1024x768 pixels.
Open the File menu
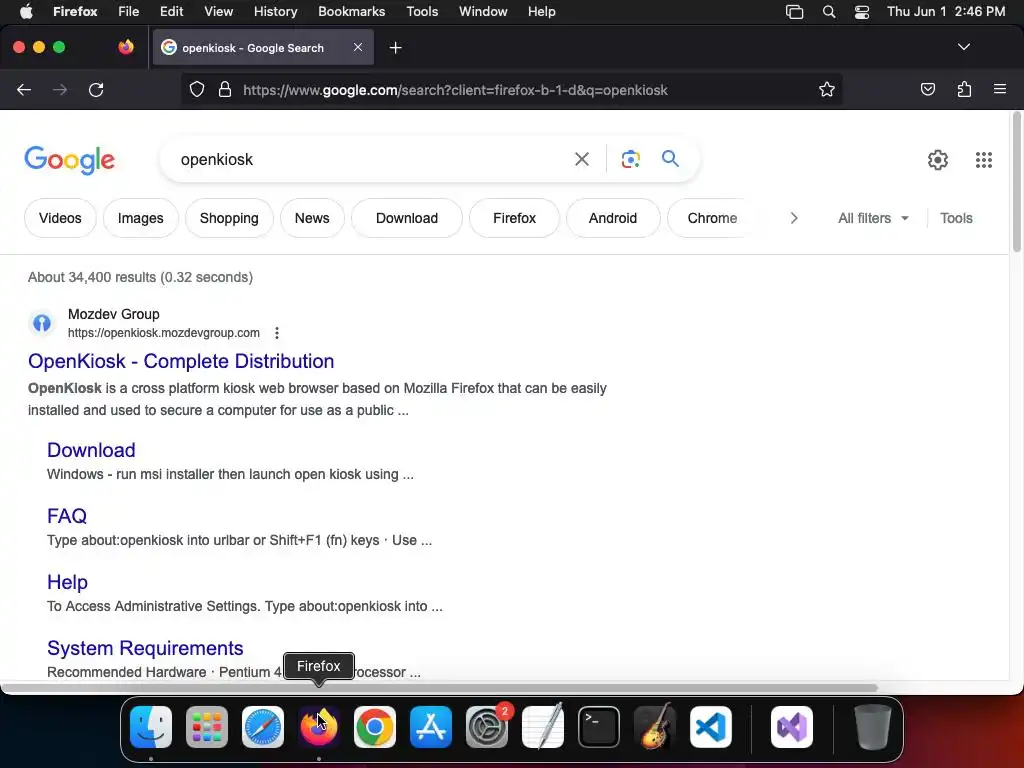(128, 12)
